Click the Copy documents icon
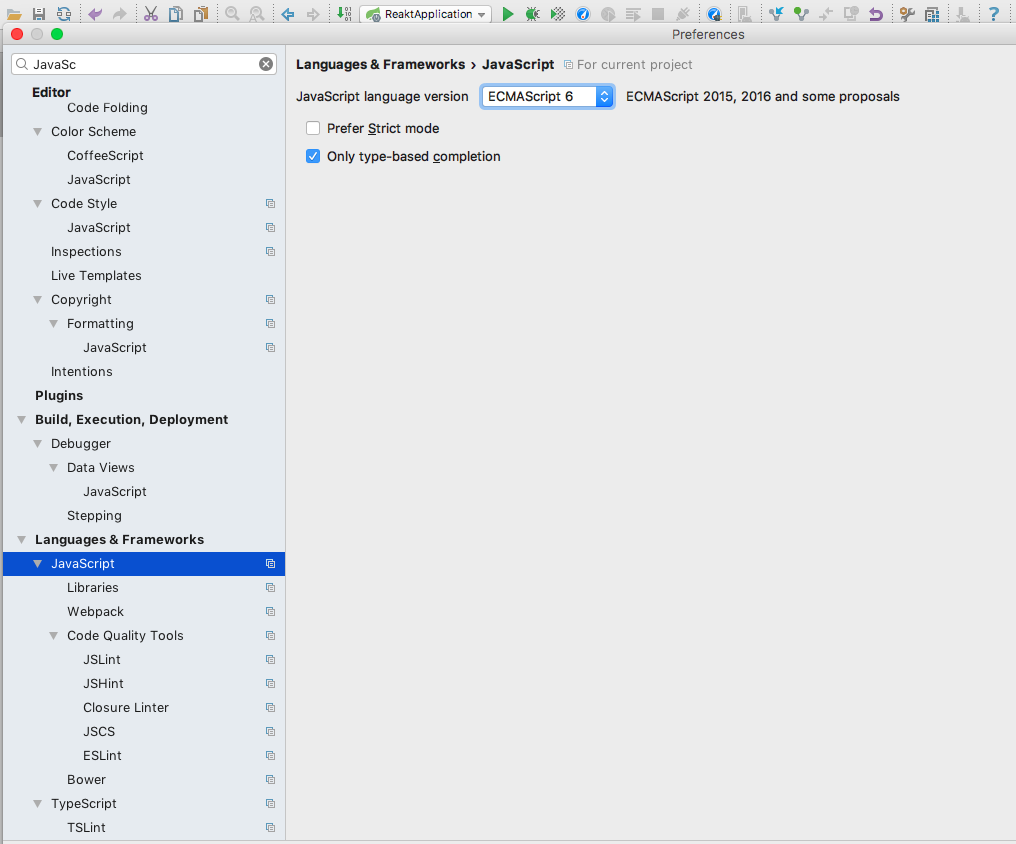This screenshot has width=1016, height=844. coord(176,14)
